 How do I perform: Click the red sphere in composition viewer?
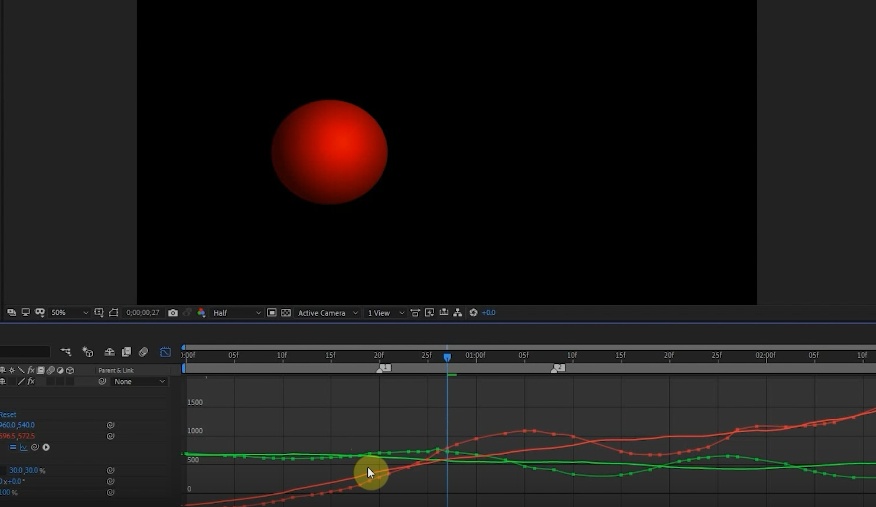pyautogui.click(x=330, y=152)
